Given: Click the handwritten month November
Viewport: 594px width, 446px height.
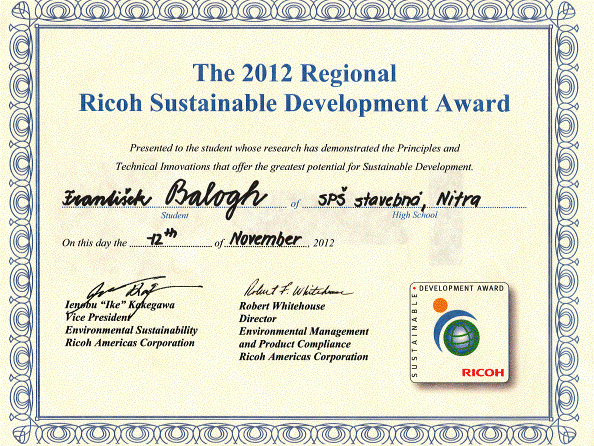Looking at the screenshot, I should click(x=266, y=239).
